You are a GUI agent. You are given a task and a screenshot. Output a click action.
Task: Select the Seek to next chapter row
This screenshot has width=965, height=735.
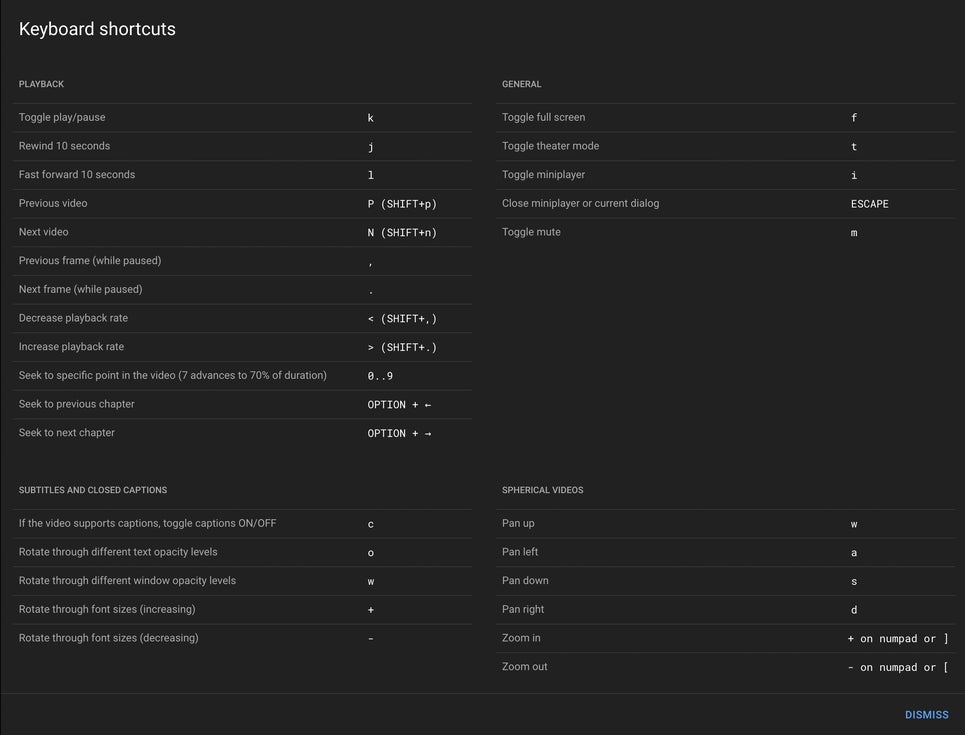(x=67, y=433)
